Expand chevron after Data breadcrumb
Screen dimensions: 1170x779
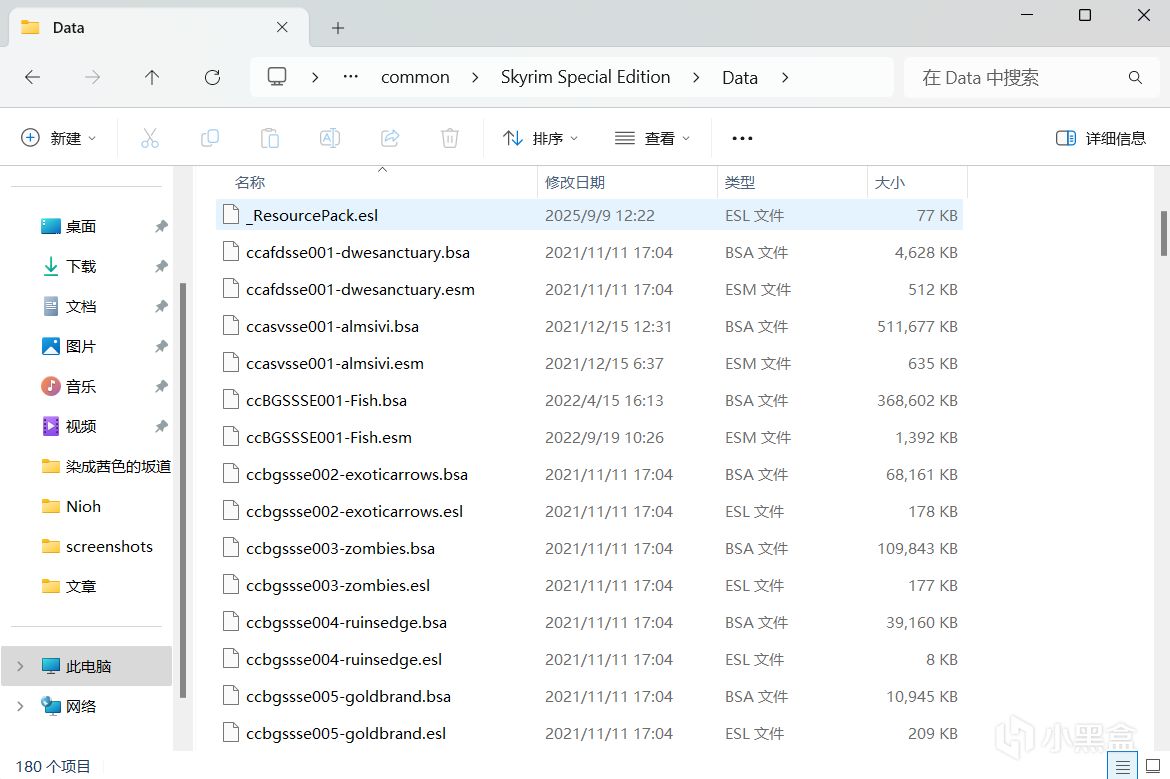(785, 77)
